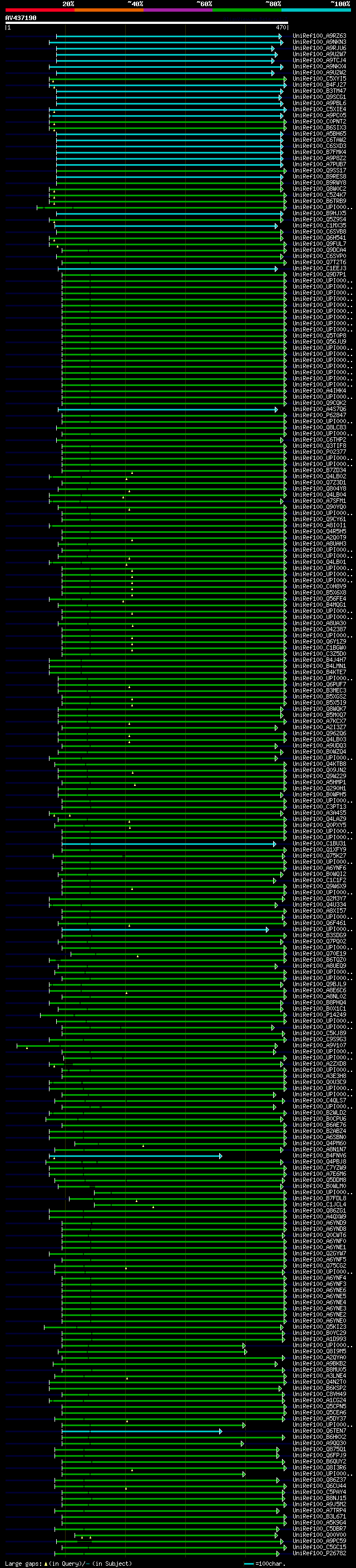Select hit UniRef100_A6YNE0

pos(319,1321)
